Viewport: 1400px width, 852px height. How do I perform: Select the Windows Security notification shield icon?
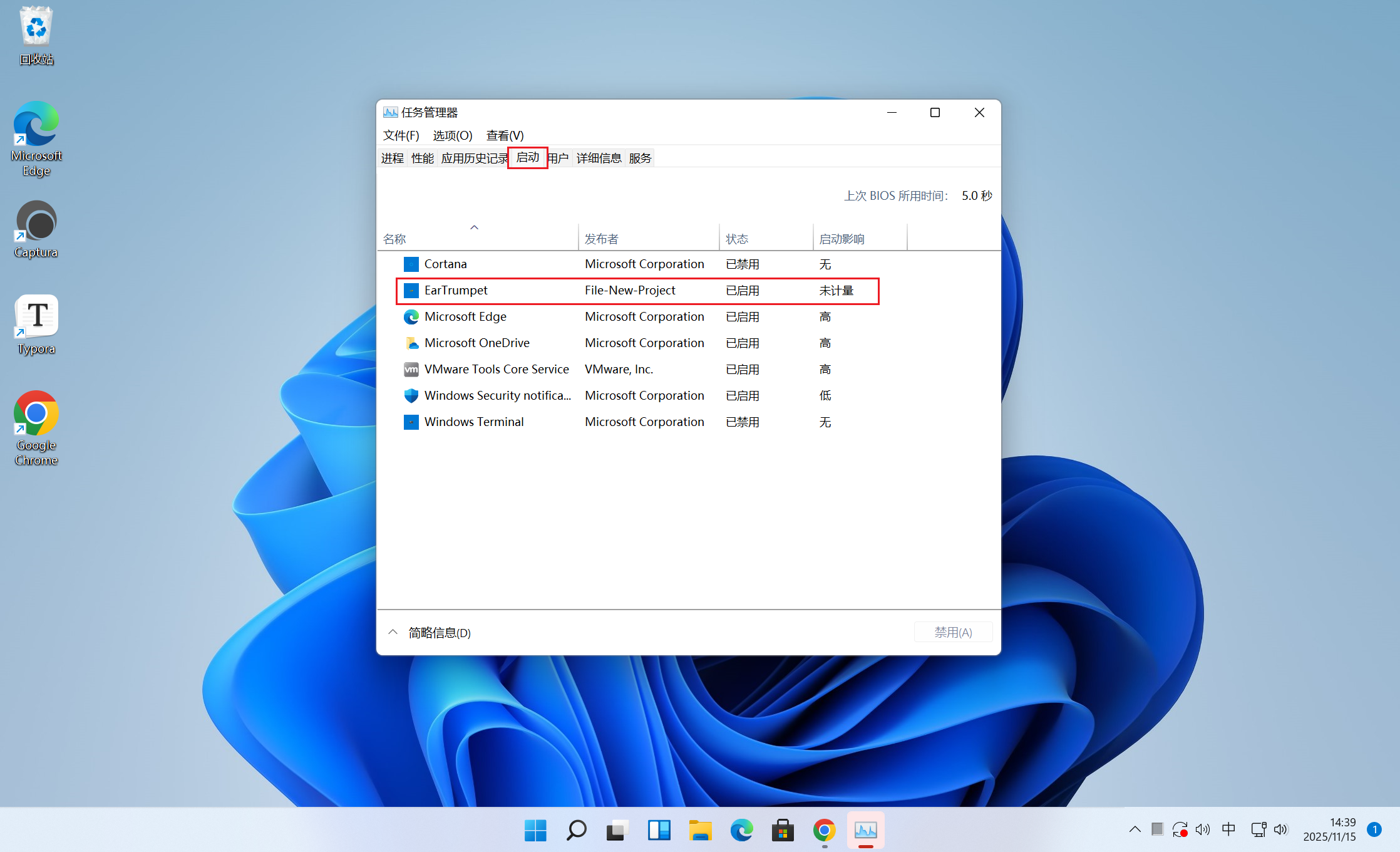tap(411, 396)
